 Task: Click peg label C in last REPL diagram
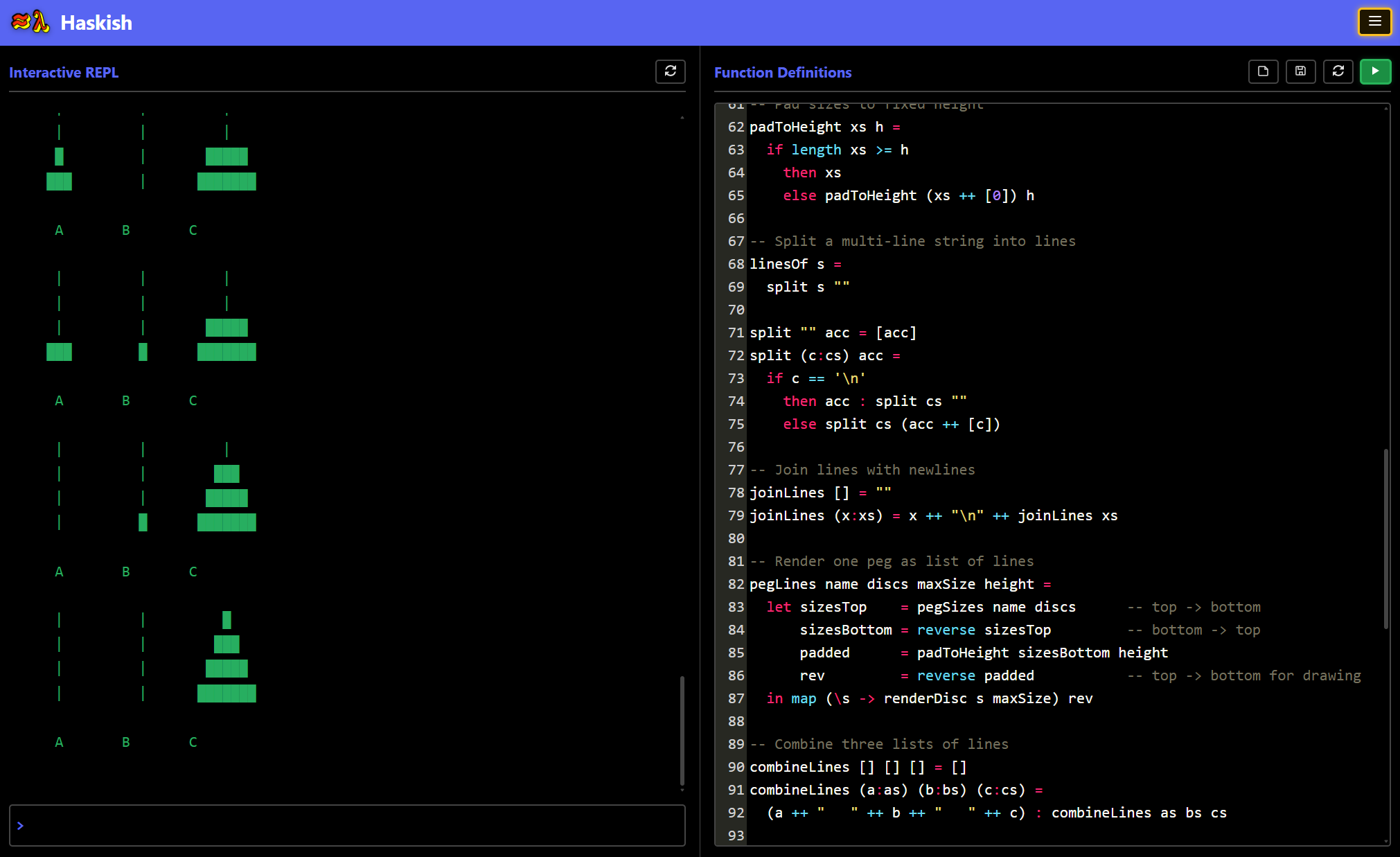(193, 742)
